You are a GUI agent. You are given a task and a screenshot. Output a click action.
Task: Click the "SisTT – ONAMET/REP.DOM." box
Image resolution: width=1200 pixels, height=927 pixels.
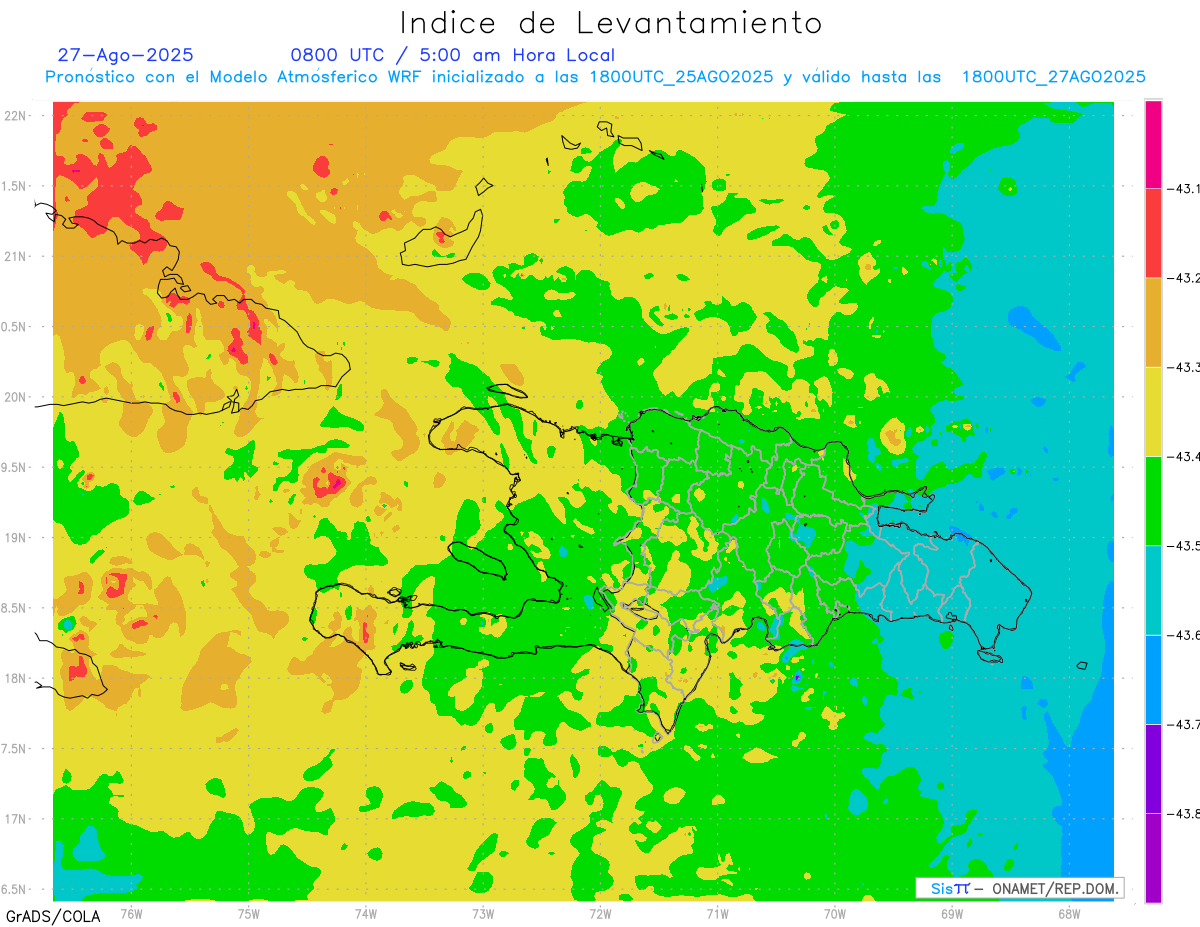coord(1020,888)
